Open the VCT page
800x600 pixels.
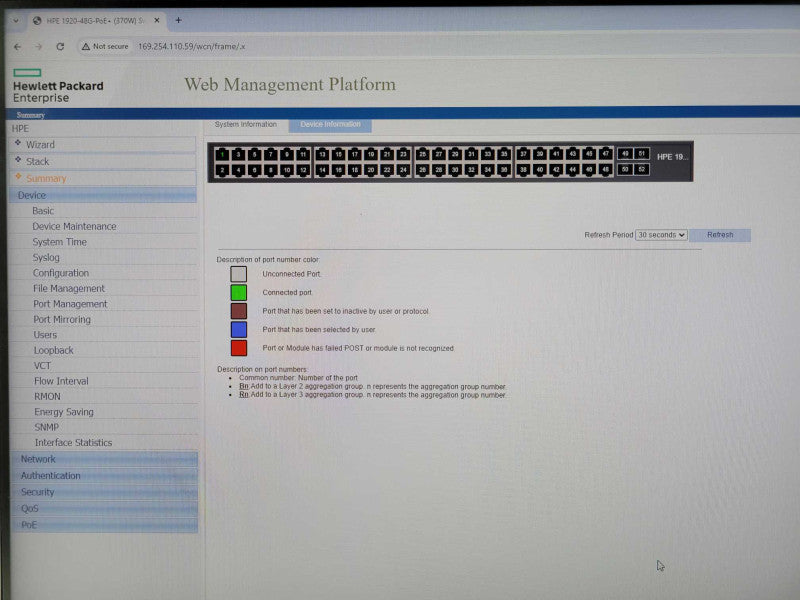[42, 366]
